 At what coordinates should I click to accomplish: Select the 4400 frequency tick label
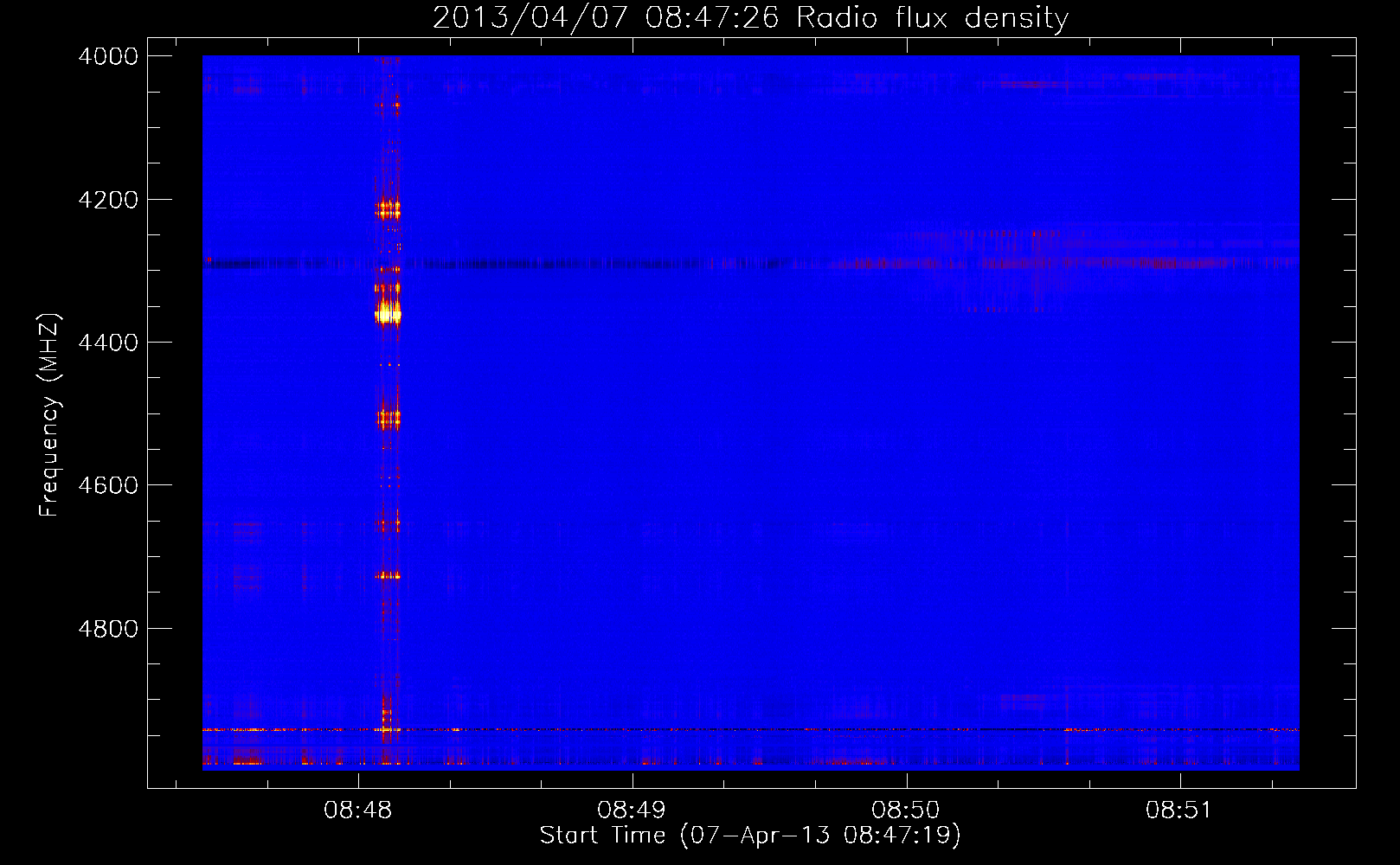[x=108, y=343]
